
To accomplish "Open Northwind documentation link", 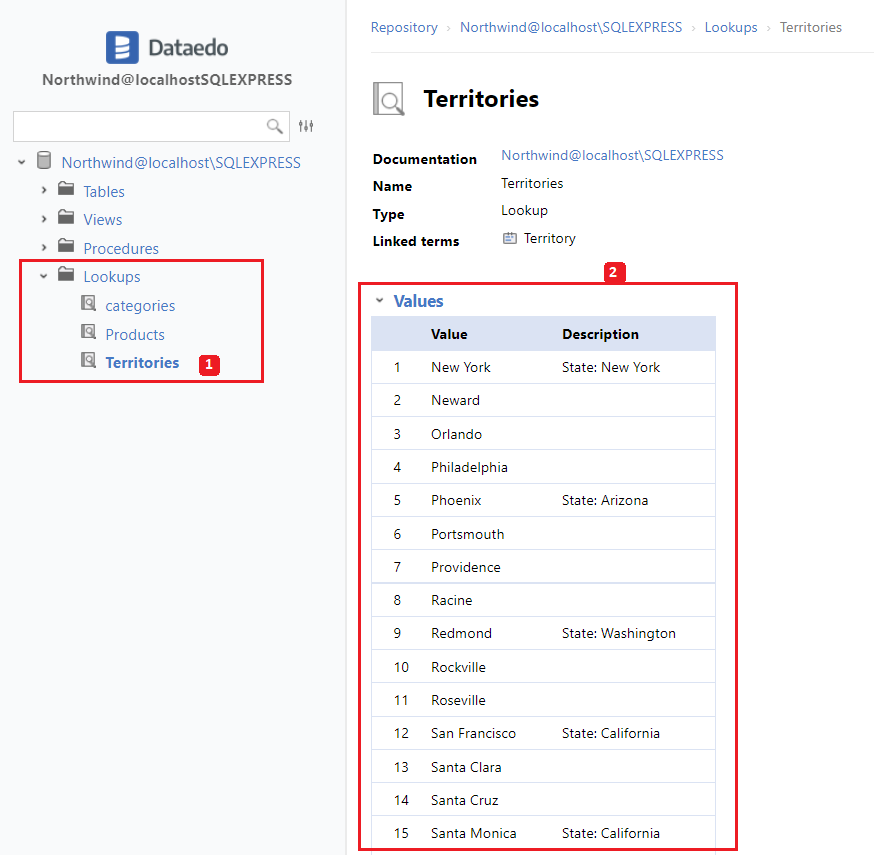I will 612,155.
